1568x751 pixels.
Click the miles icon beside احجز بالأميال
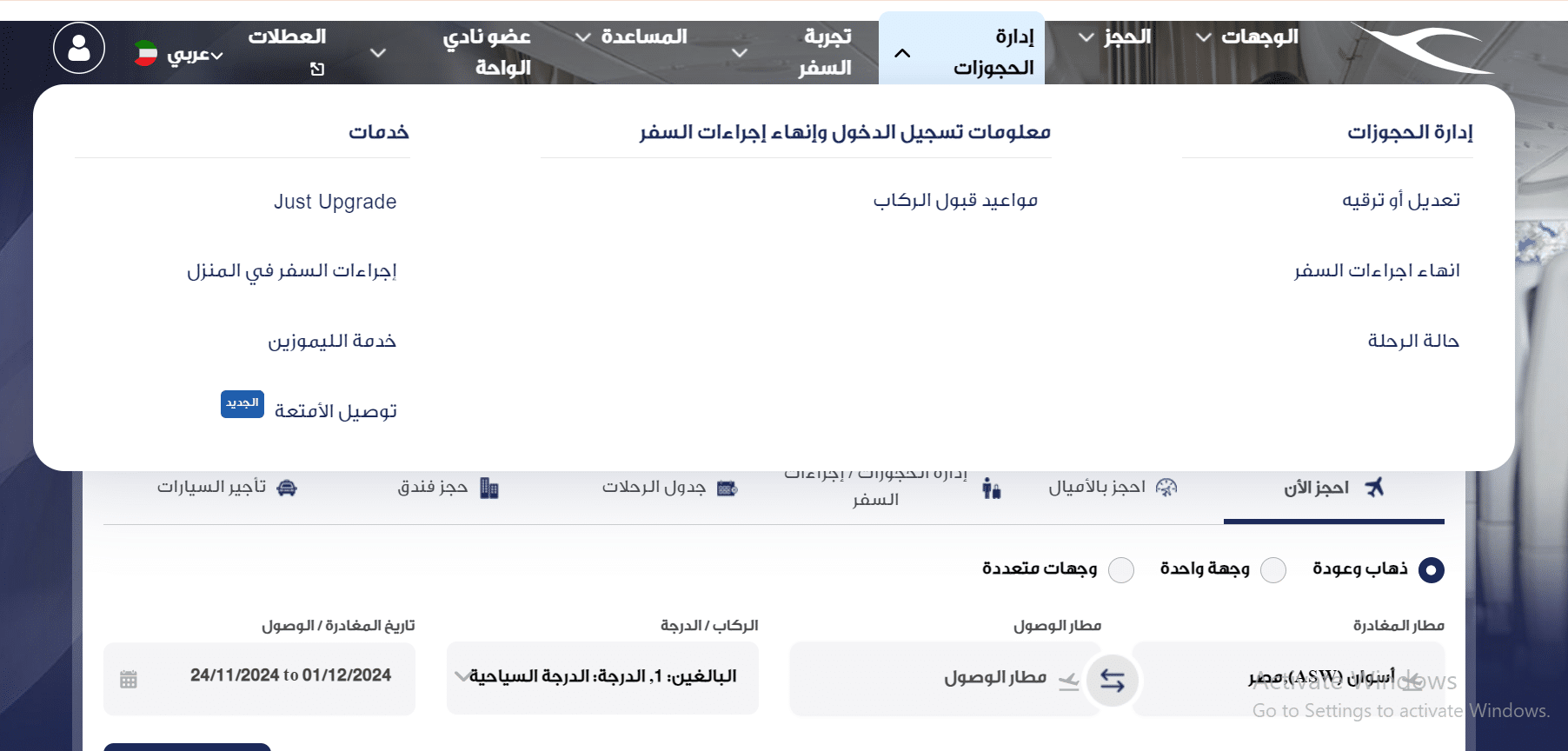point(1166,487)
